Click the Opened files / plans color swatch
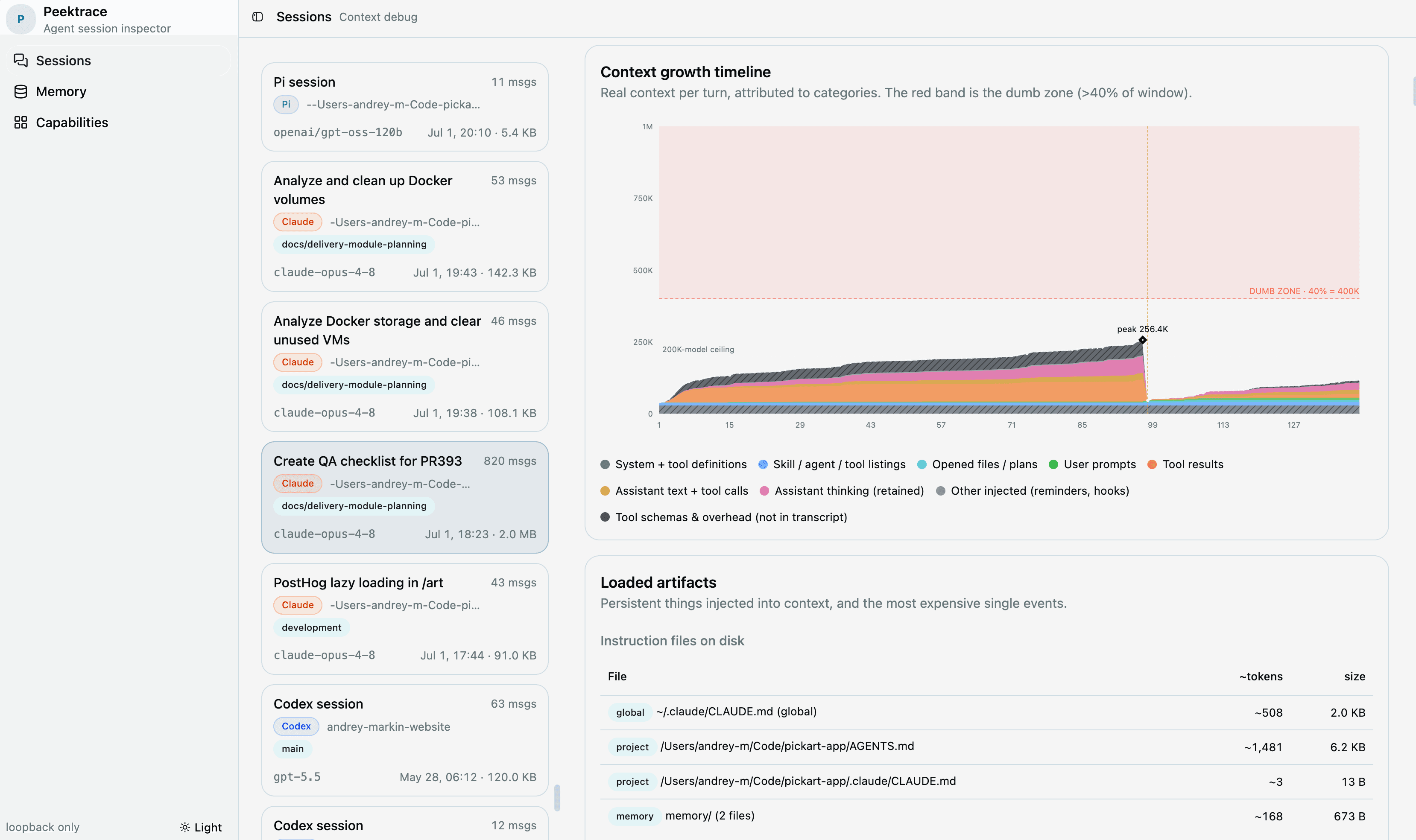This screenshot has width=1416, height=840. point(922,465)
